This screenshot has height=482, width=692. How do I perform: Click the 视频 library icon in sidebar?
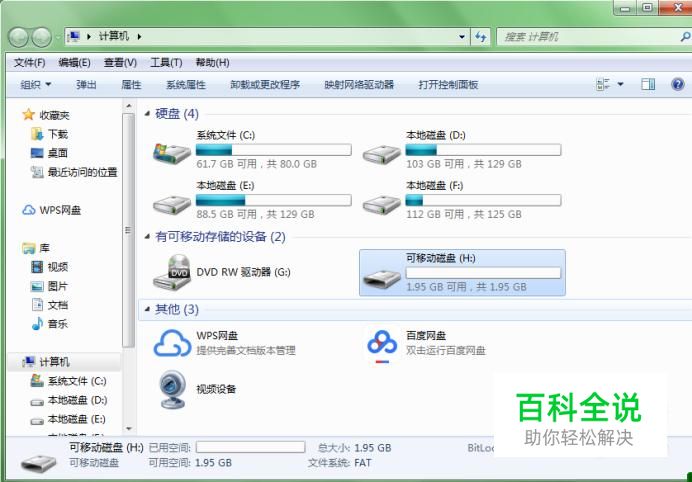(x=37, y=267)
